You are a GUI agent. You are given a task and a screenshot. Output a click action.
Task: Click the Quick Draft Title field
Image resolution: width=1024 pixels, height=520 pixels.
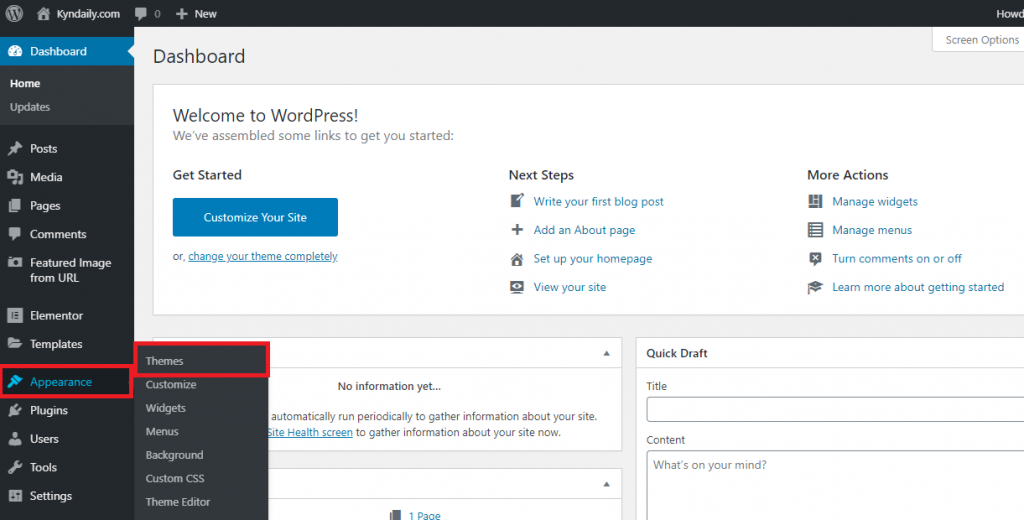(x=835, y=410)
